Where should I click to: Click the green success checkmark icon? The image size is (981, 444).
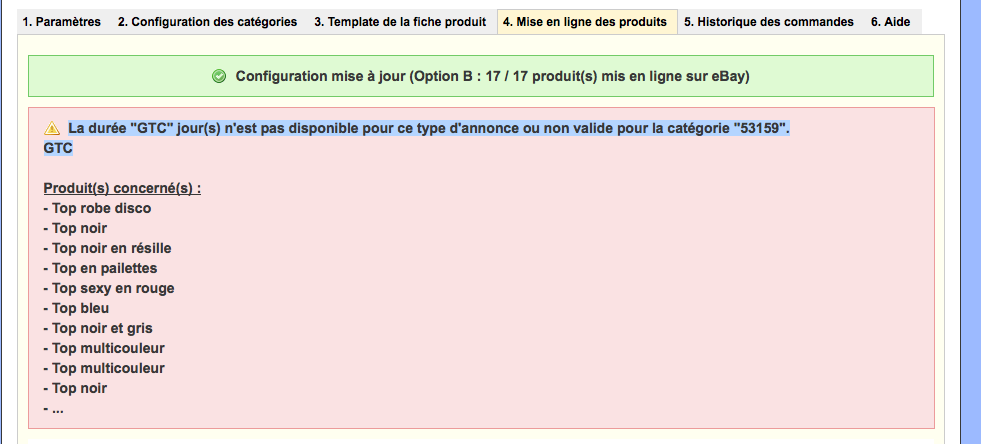[x=219, y=76]
